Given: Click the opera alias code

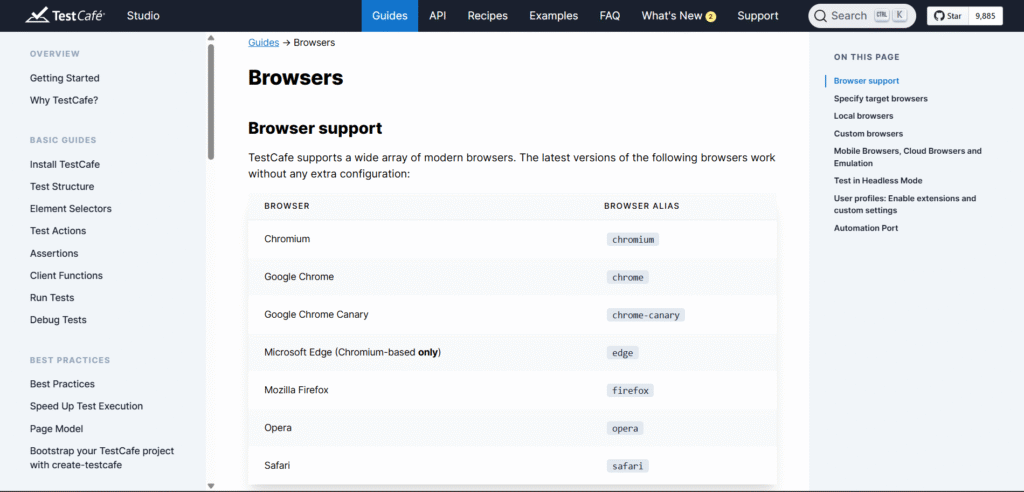Looking at the screenshot, I should click(x=625, y=429).
